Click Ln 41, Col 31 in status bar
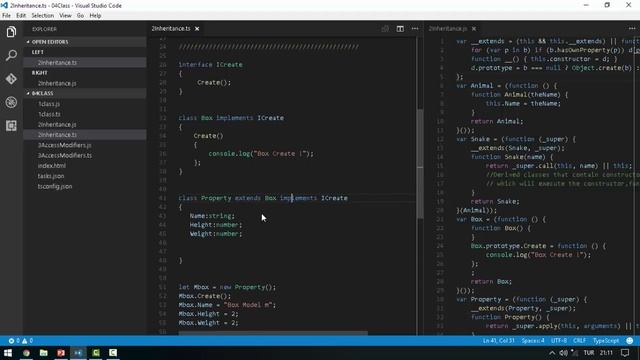640x360 pixels. [498, 340]
